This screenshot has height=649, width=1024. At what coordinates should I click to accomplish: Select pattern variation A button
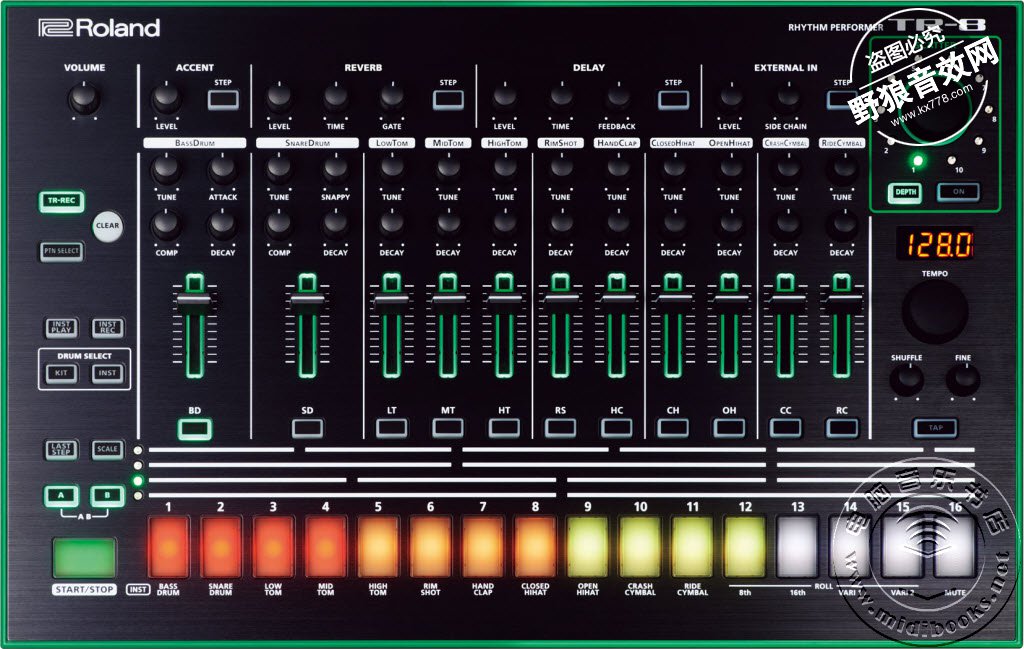[x=61, y=496]
